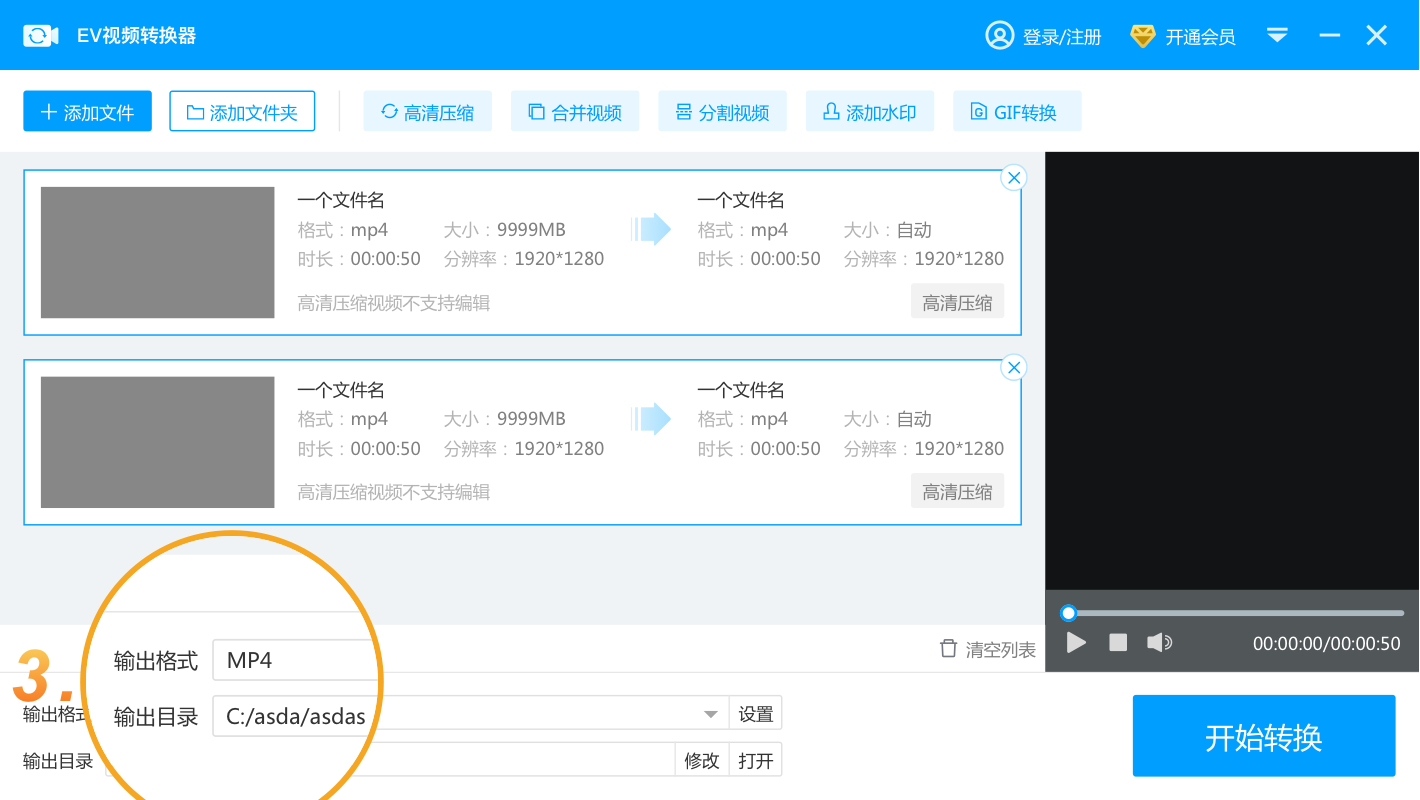The height and width of the screenshot is (800, 1420).
Task: Expand the output directory dropdown arrow
Action: (711, 714)
